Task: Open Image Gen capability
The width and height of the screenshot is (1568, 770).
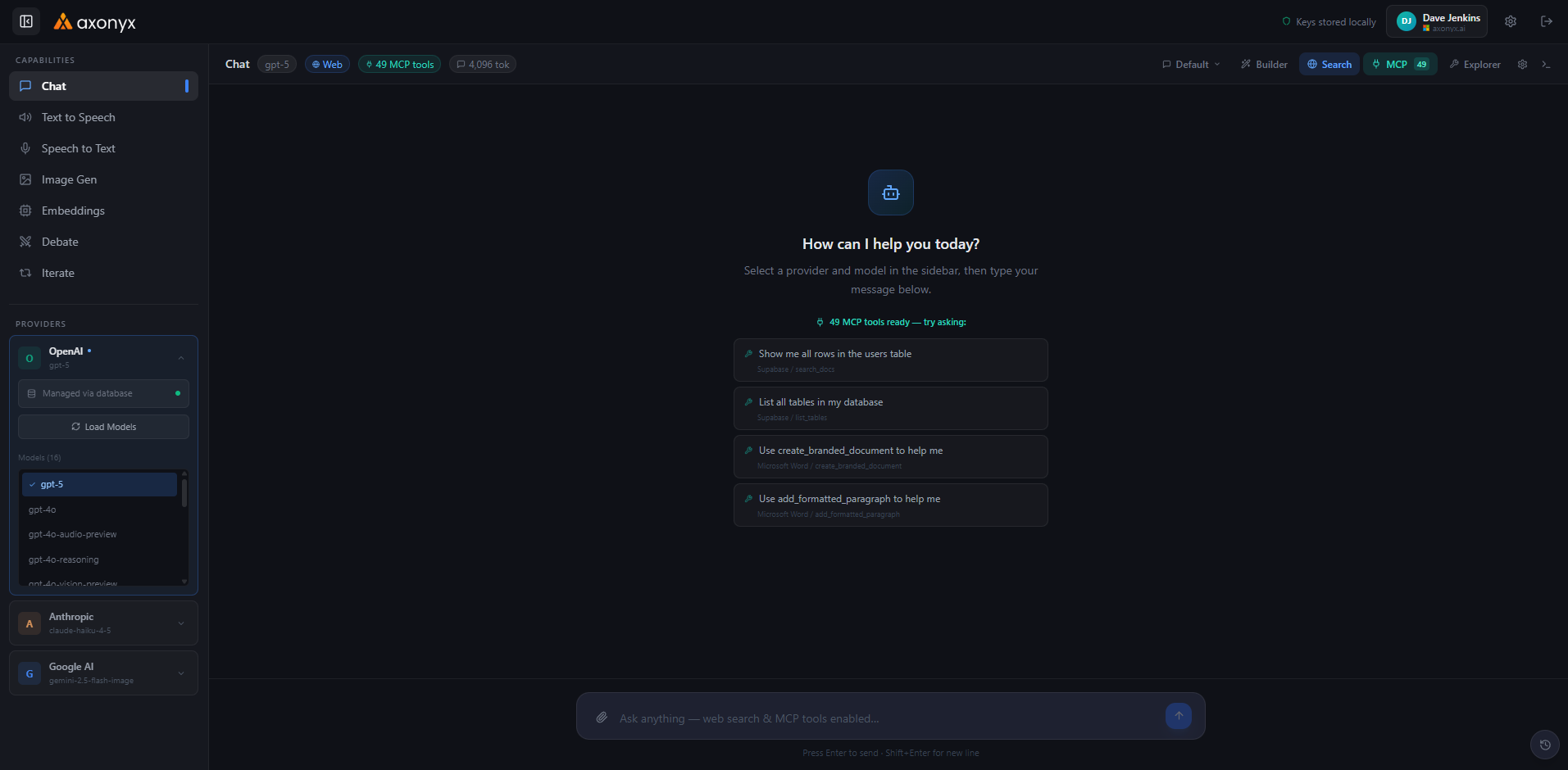Action: tap(103, 179)
